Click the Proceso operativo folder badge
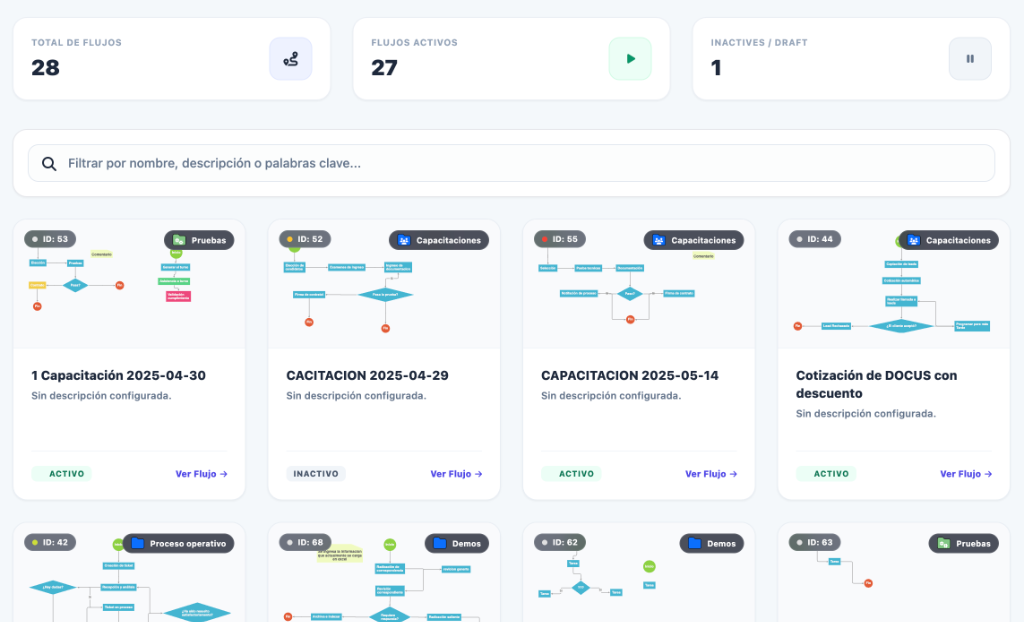 pos(178,543)
